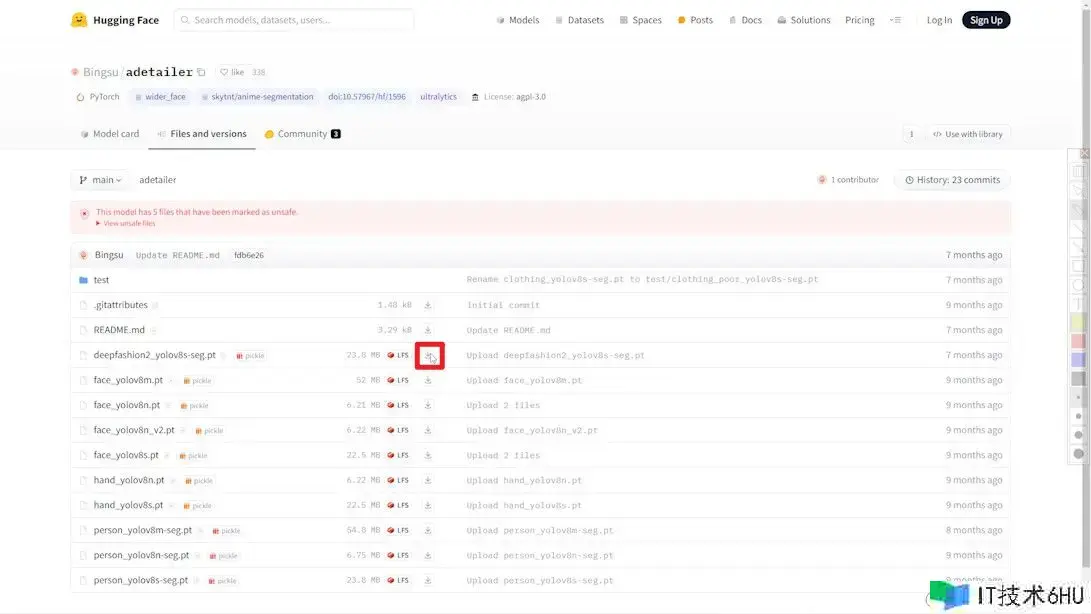Click the ultralytics tag
Viewport: 1091px width, 614px height.
(x=438, y=97)
